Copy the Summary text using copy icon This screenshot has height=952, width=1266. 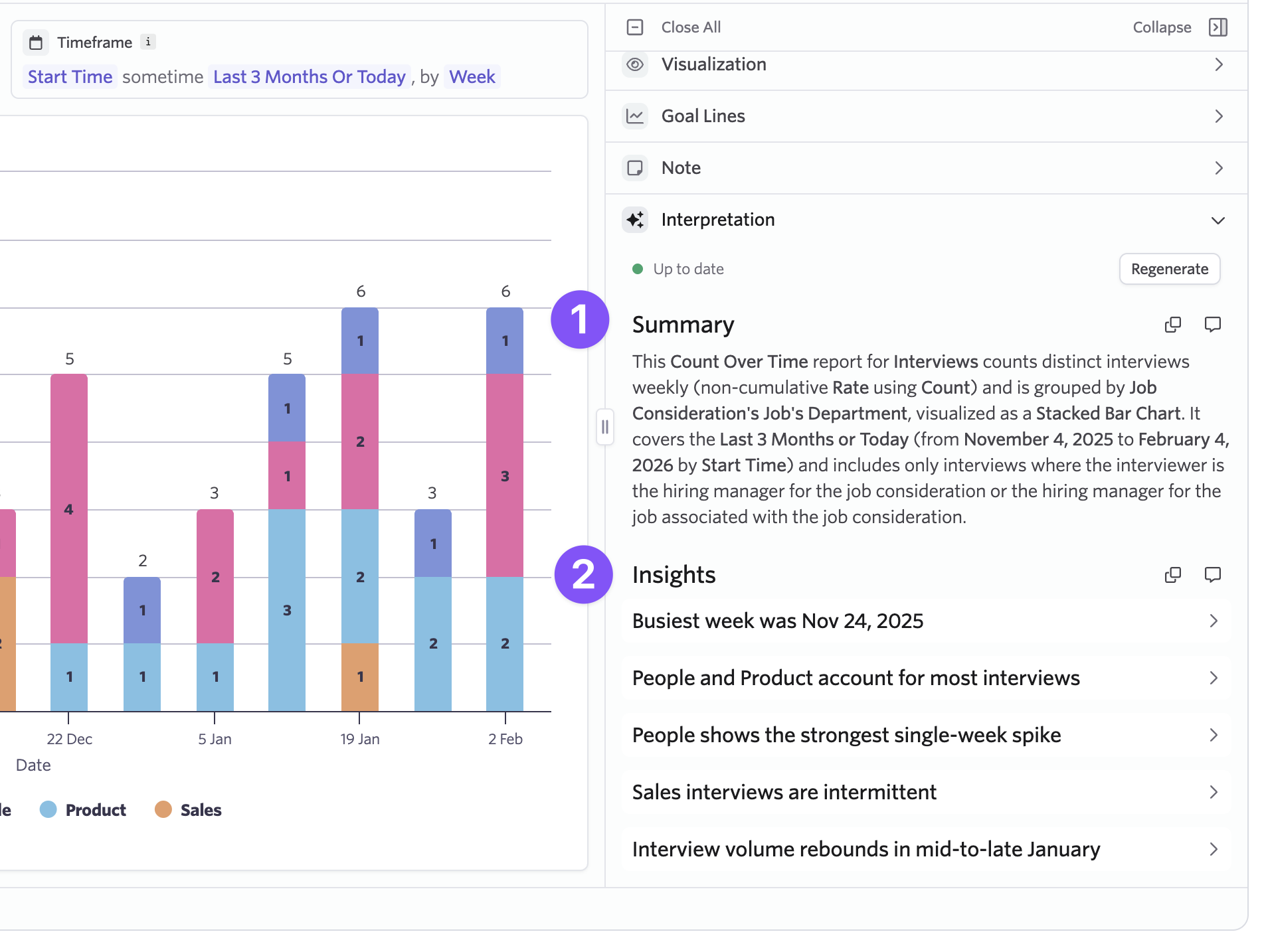pos(1172,325)
